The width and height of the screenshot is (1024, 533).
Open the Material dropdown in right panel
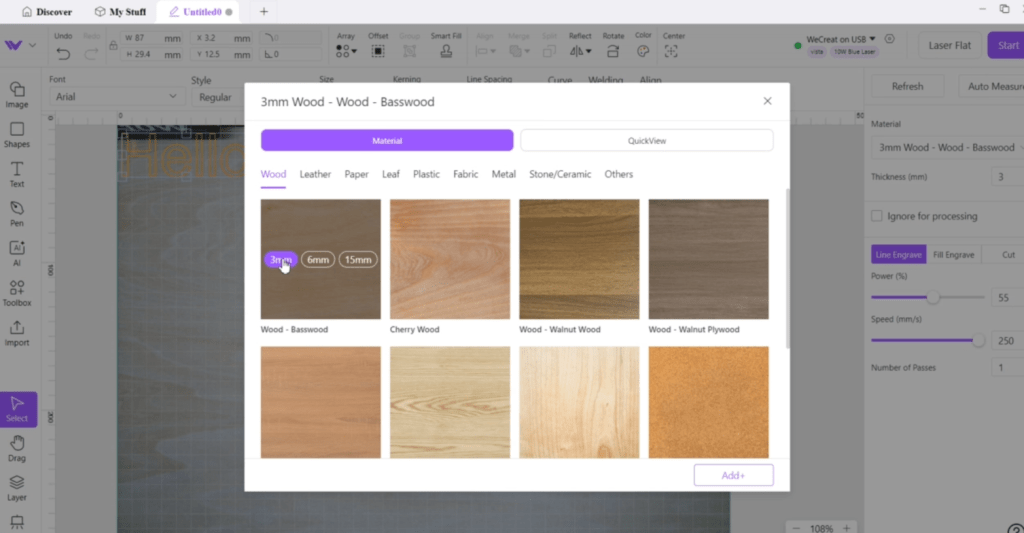click(945, 148)
